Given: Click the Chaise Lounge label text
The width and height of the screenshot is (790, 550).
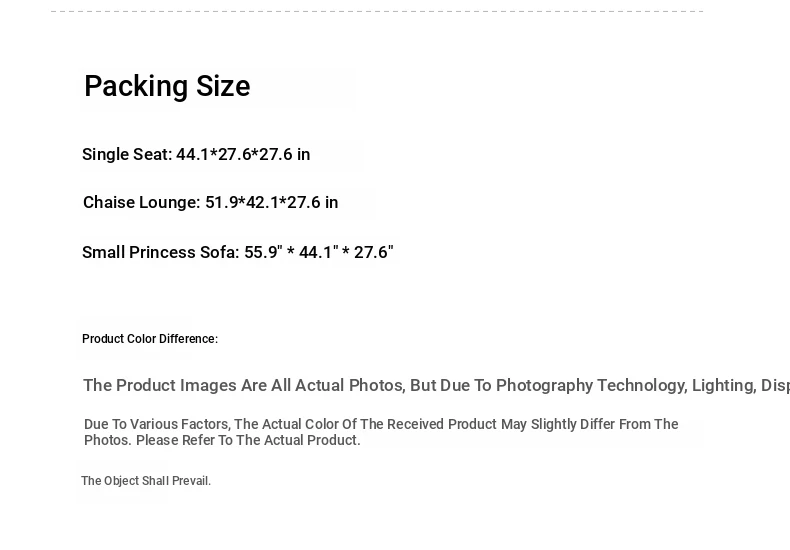Looking at the screenshot, I should pos(142,202).
